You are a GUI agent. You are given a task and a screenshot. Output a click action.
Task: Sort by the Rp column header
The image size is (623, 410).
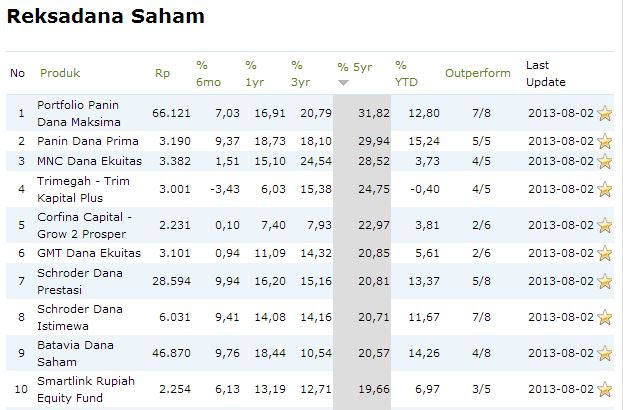coord(163,73)
